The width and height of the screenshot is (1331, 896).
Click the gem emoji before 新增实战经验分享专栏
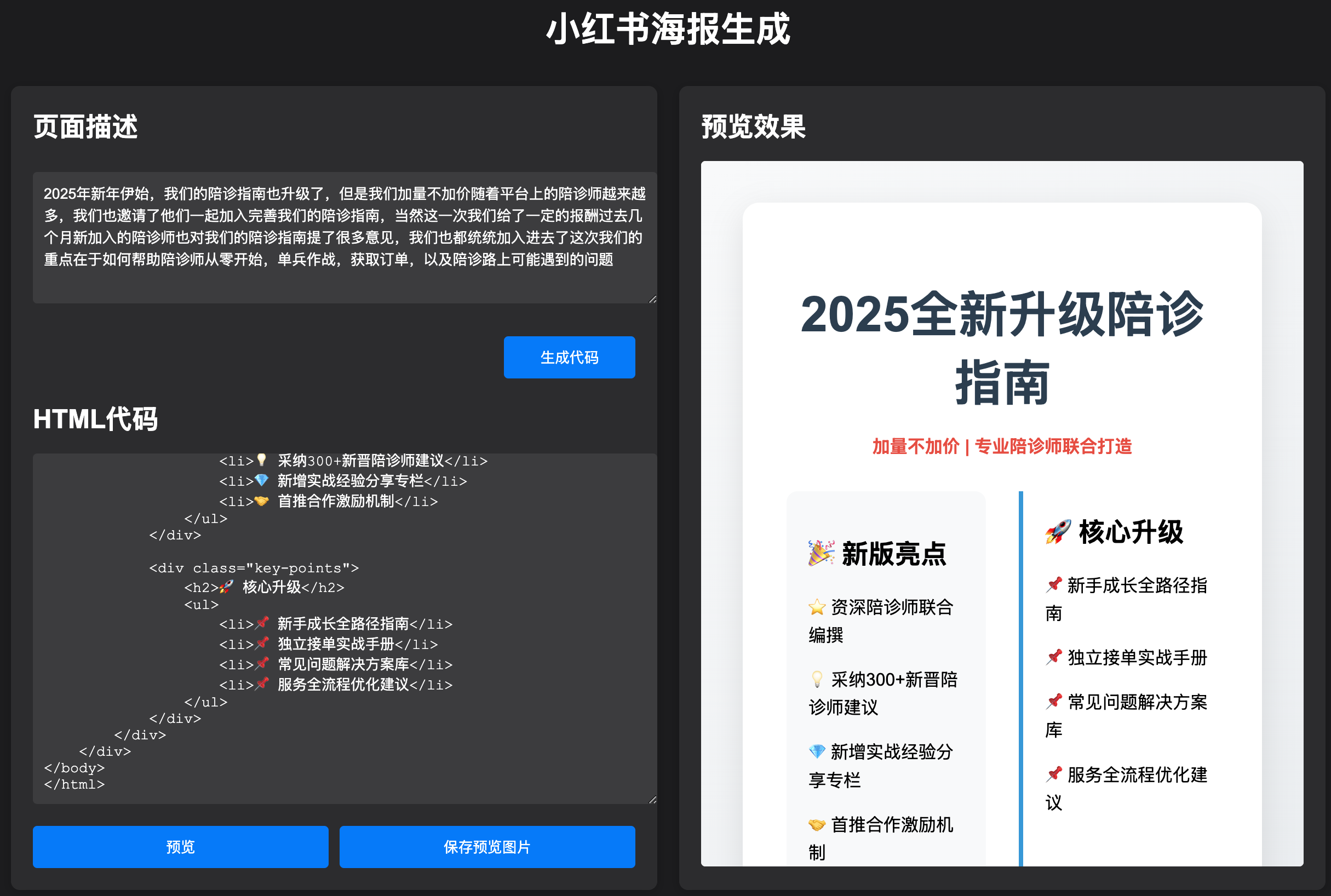817,751
